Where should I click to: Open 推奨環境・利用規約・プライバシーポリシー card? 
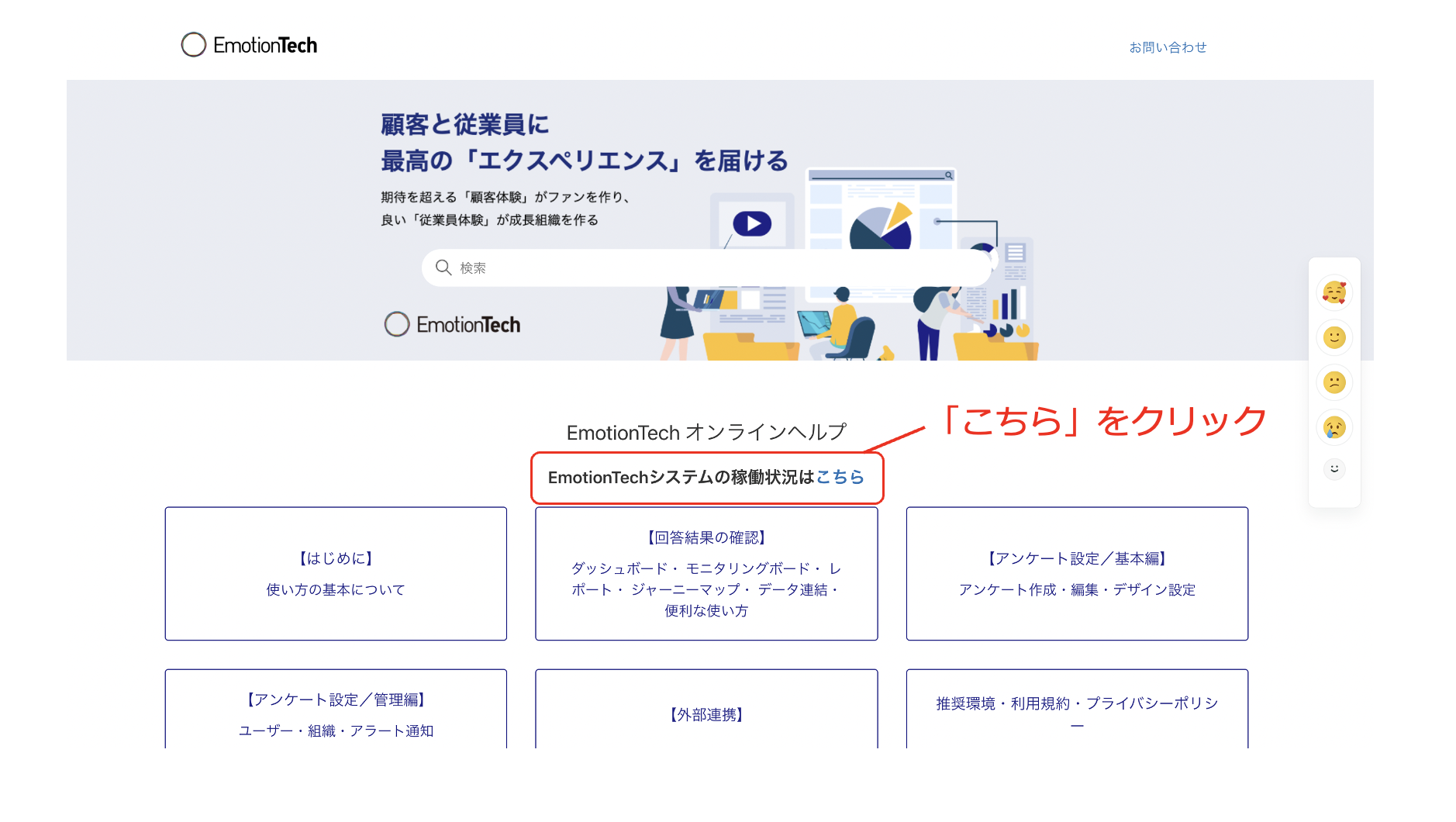[x=1077, y=709]
